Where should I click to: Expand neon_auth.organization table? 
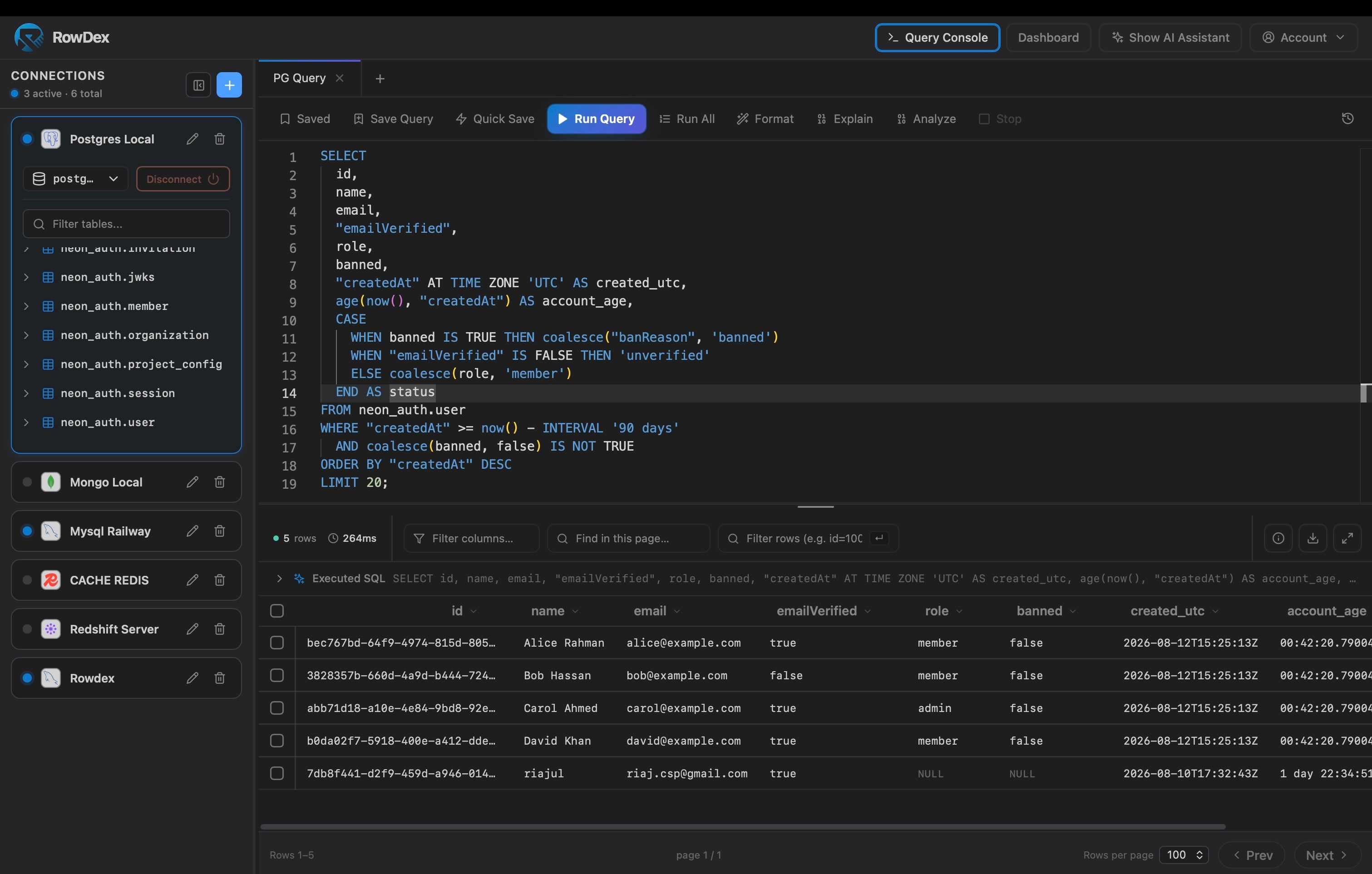[26, 335]
